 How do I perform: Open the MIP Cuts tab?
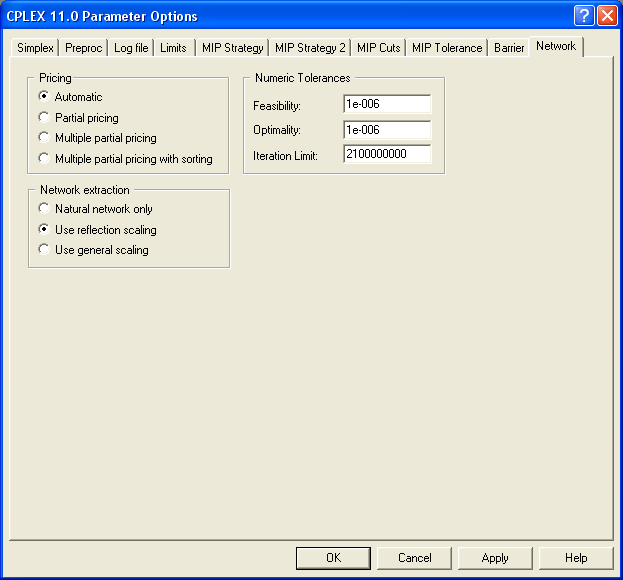379,48
